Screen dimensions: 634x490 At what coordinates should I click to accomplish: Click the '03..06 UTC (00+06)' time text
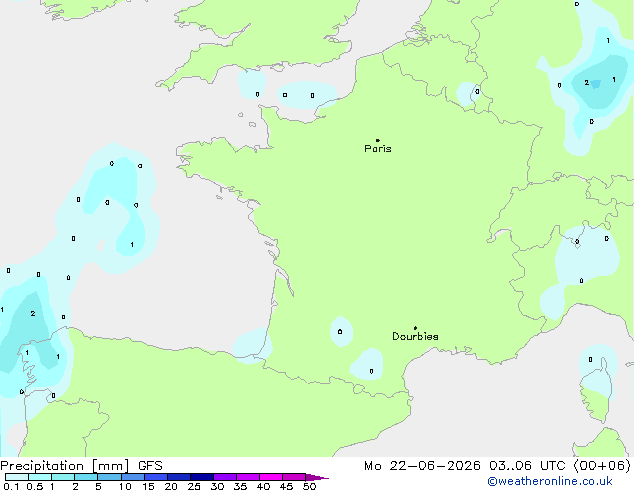tap(560, 466)
